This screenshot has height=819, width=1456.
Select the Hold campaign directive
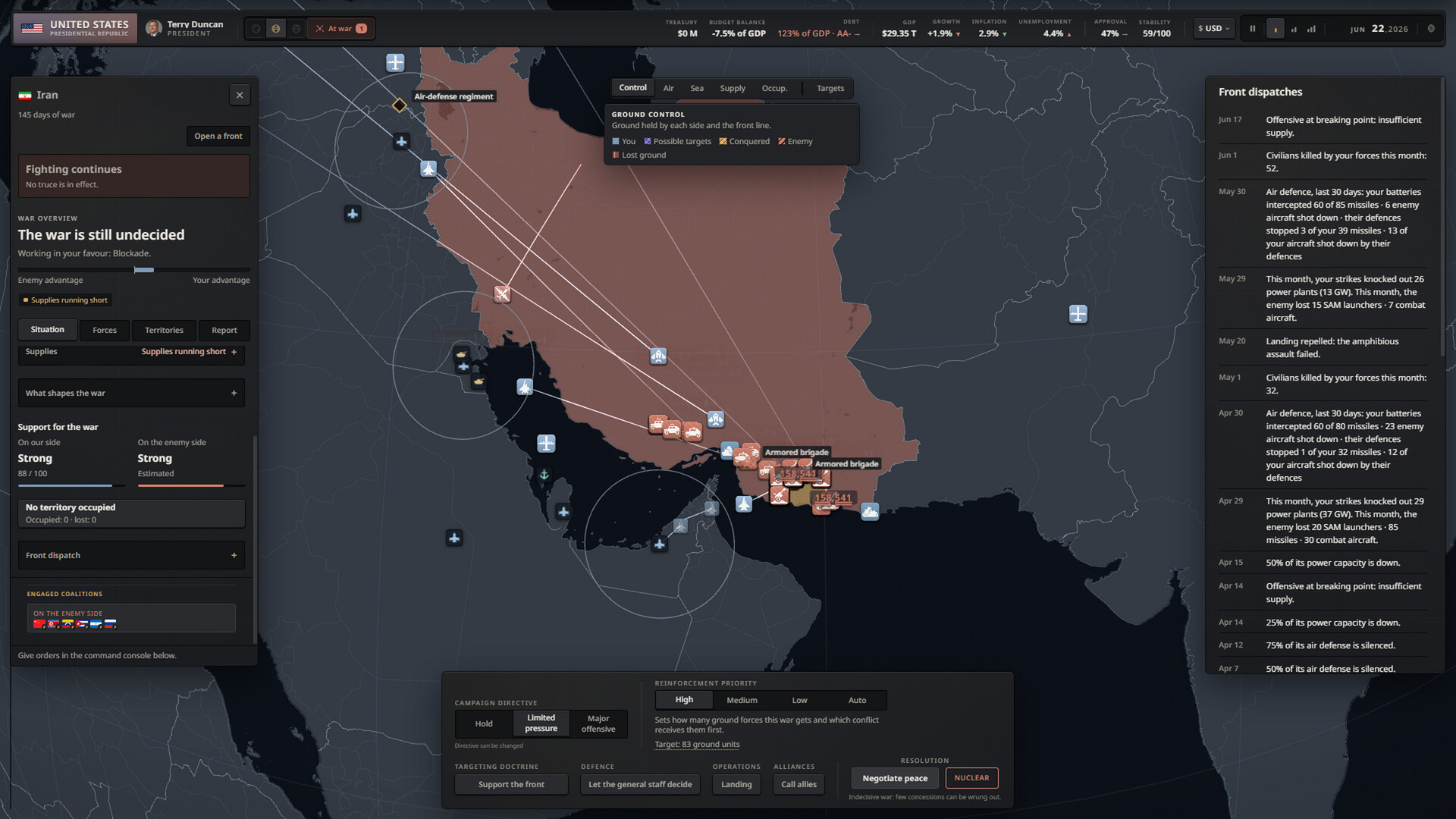click(x=484, y=723)
